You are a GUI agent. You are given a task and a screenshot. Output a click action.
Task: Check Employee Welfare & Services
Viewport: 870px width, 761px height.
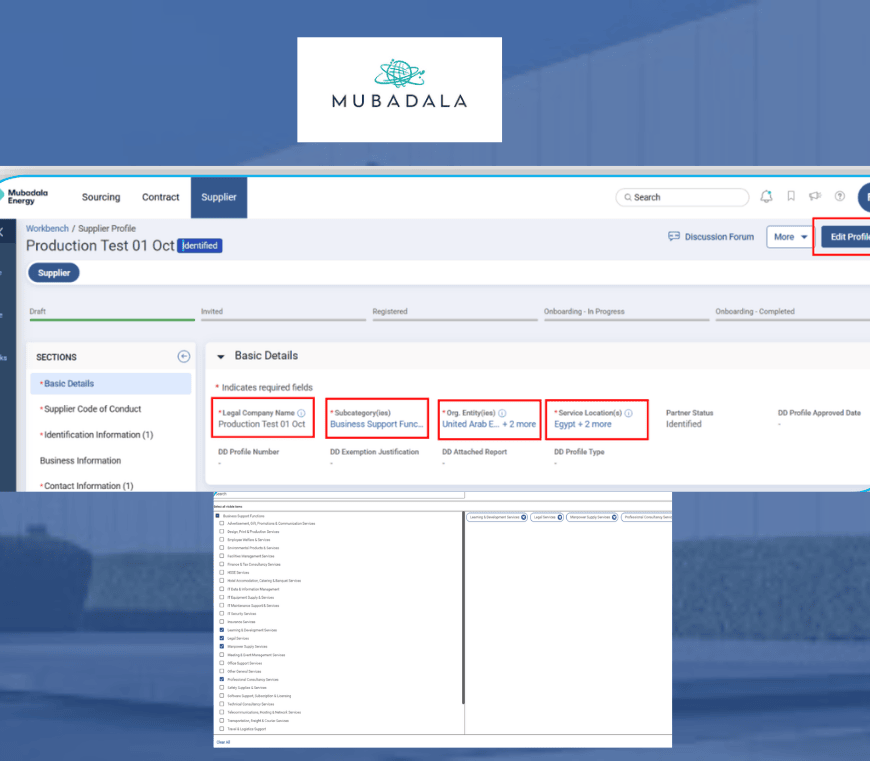(x=222, y=540)
